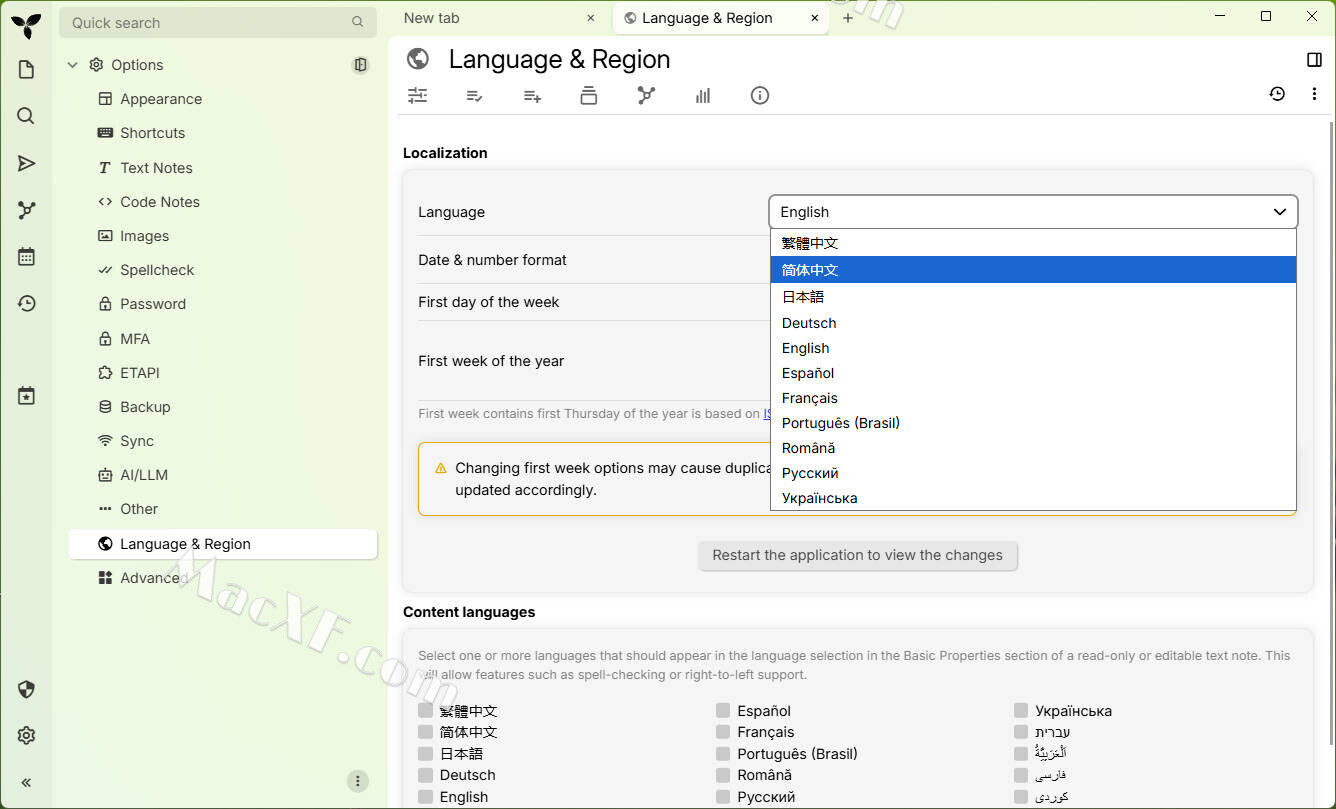Viewport: 1336px width, 809px height.
Task: Toggle the right pane panel icon
Action: pos(1314,60)
